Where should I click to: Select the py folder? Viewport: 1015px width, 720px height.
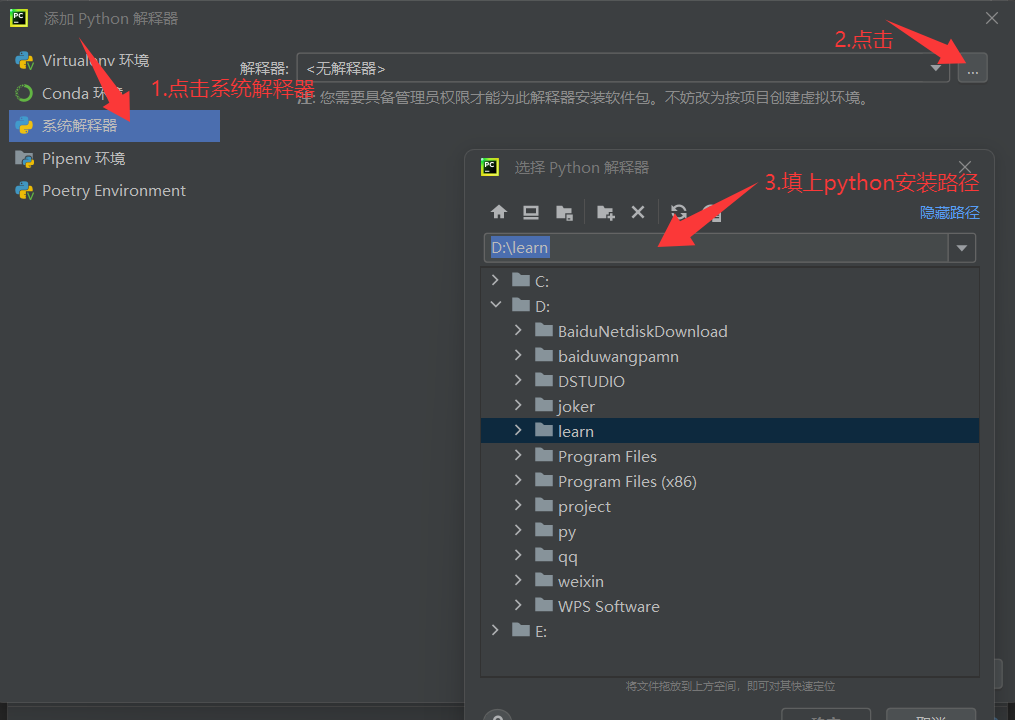click(730, 531)
